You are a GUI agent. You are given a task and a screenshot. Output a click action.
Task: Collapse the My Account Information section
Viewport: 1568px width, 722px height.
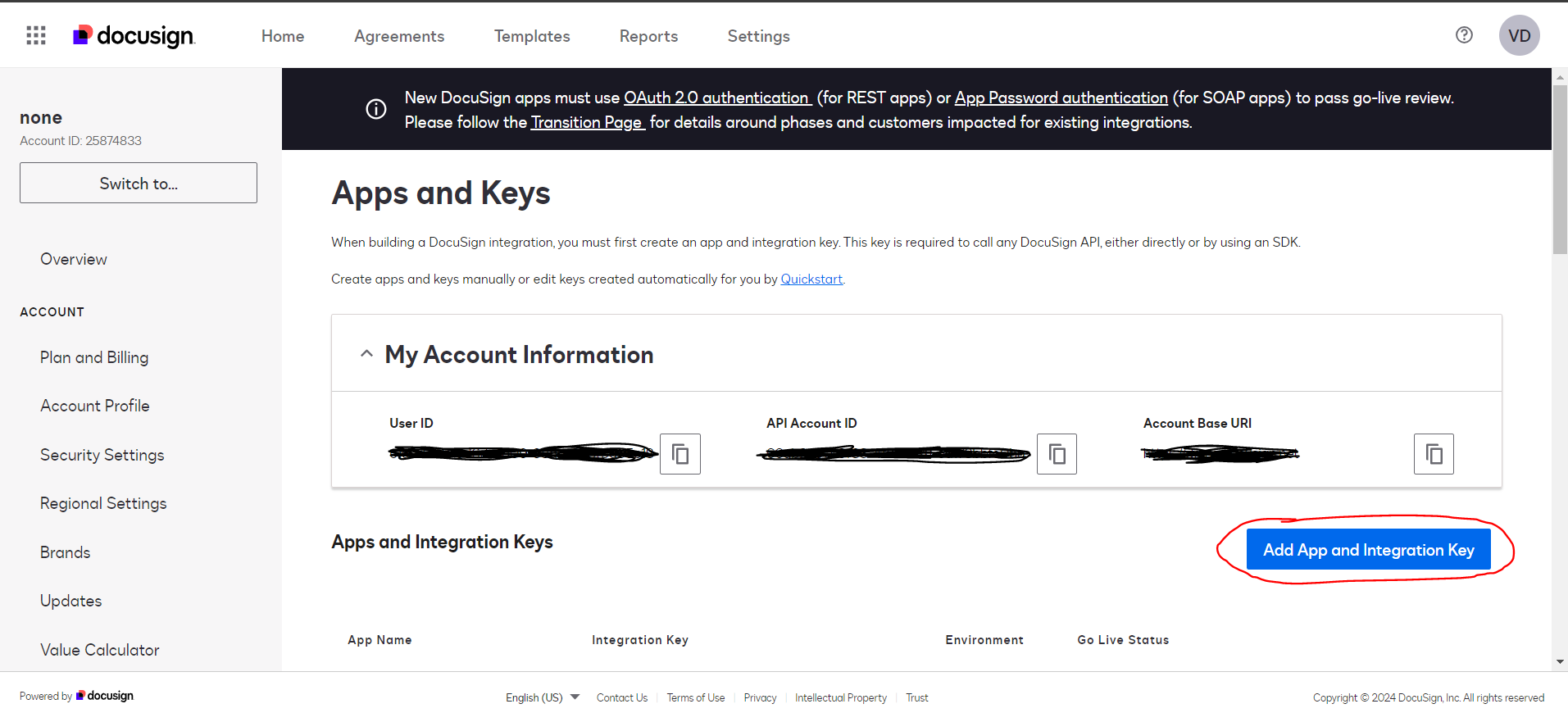(x=366, y=354)
